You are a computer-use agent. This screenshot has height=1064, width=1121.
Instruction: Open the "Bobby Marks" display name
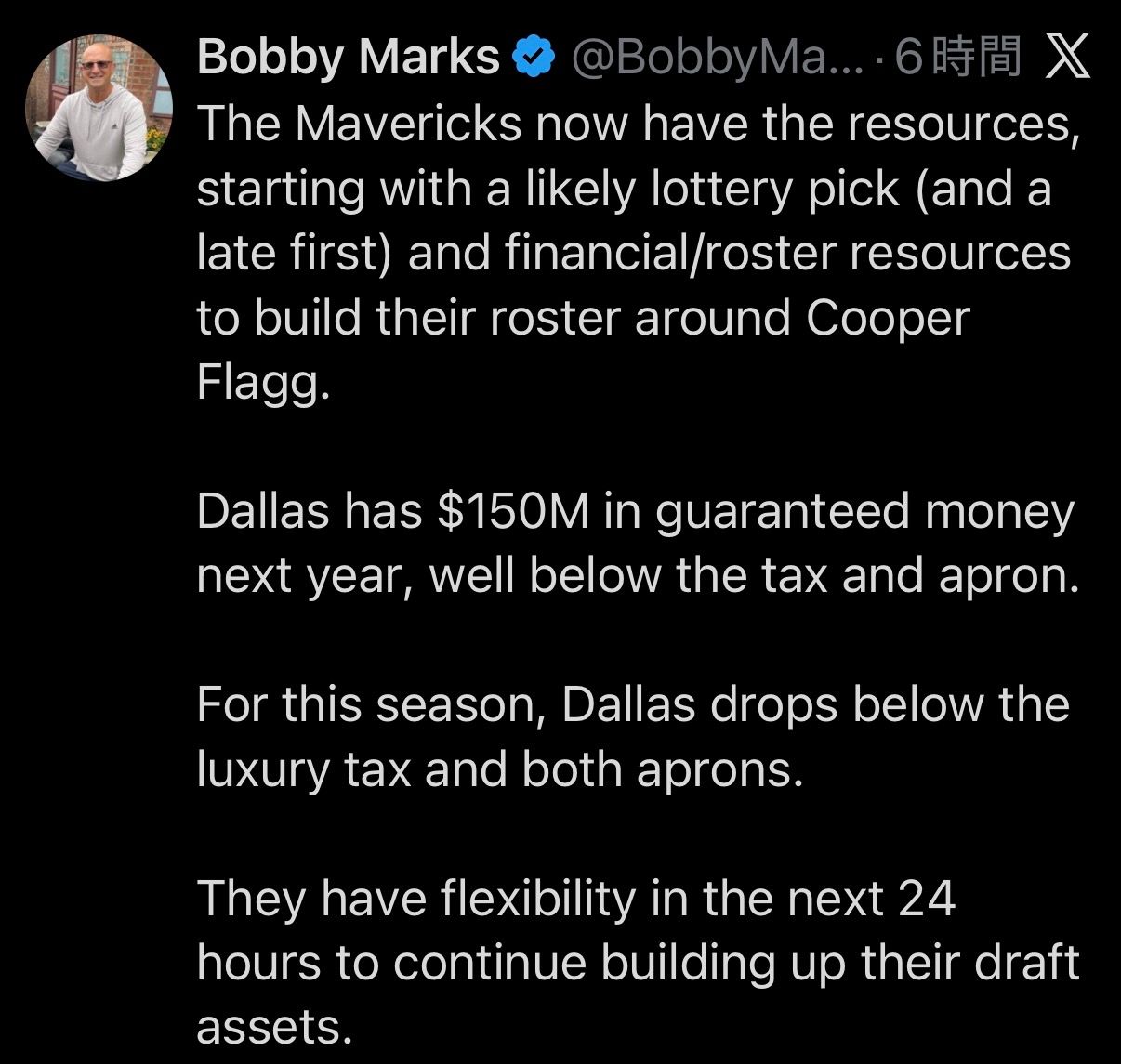[x=348, y=58]
